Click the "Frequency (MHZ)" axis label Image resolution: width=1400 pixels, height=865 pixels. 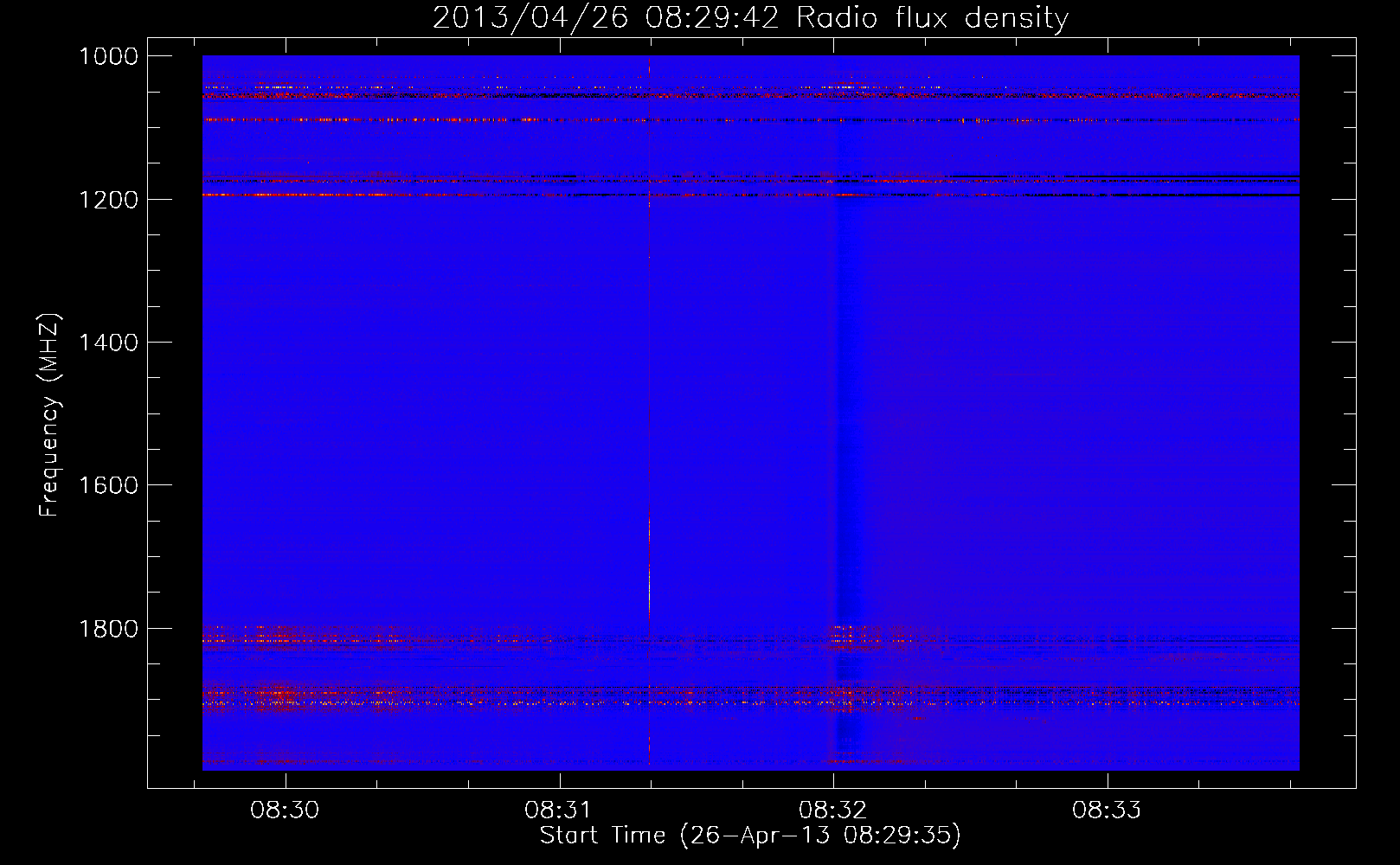tap(51, 415)
